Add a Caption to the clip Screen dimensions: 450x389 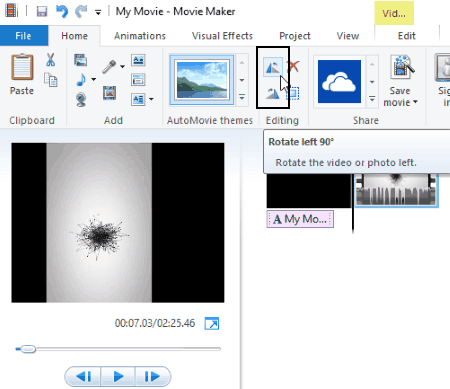pos(138,80)
